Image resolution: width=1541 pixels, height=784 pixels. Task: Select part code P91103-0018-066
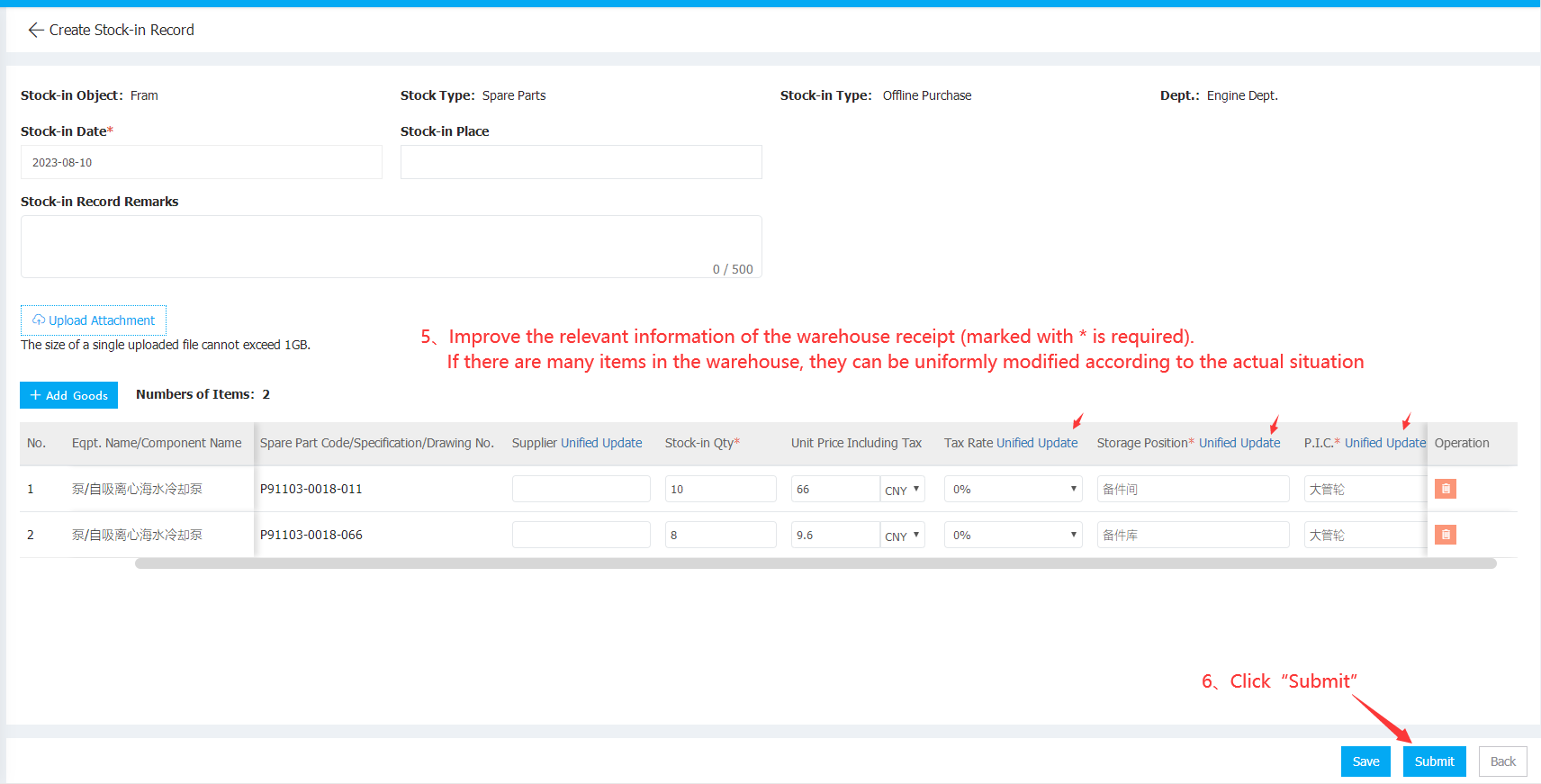pos(311,535)
